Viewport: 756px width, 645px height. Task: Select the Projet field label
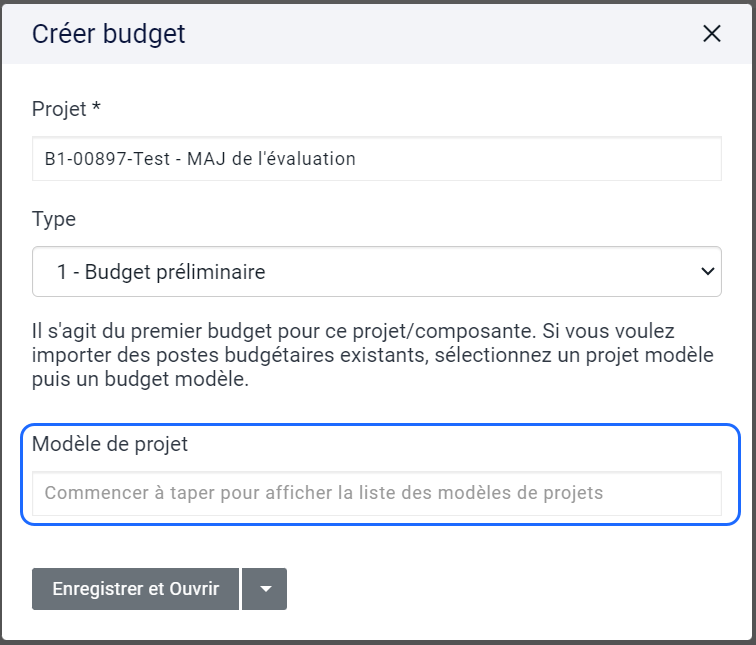pos(66,109)
